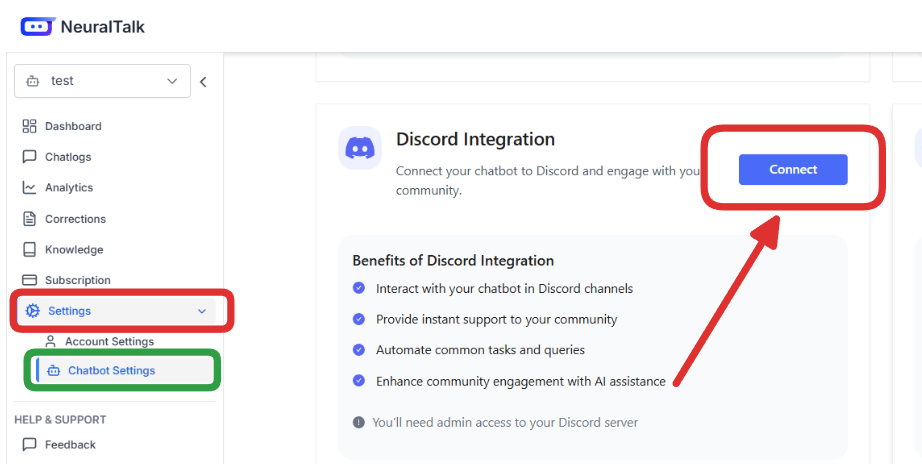This screenshot has width=922, height=464.
Task: Click the Subscription card icon
Action: [x=29, y=280]
